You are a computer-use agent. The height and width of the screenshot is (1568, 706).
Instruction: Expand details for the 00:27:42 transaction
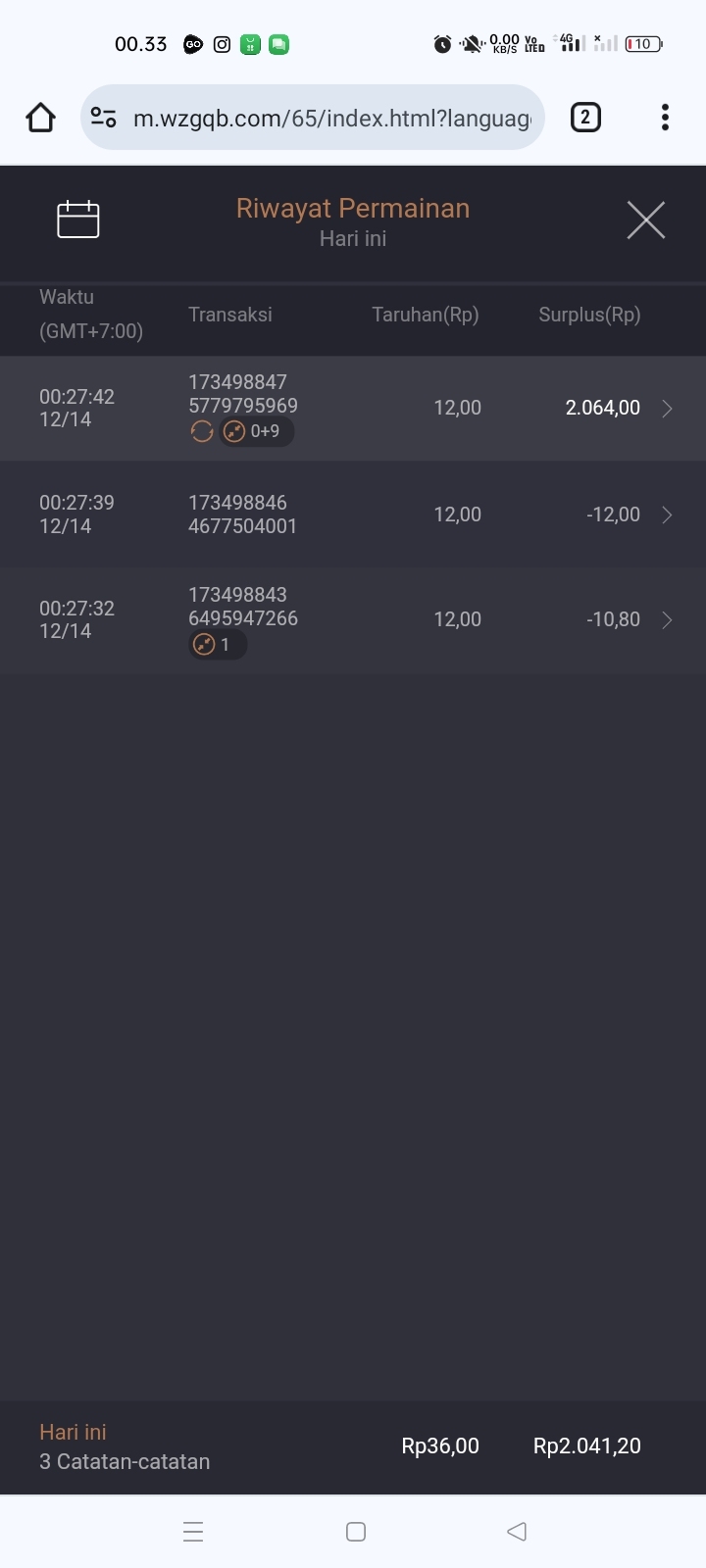tap(667, 409)
